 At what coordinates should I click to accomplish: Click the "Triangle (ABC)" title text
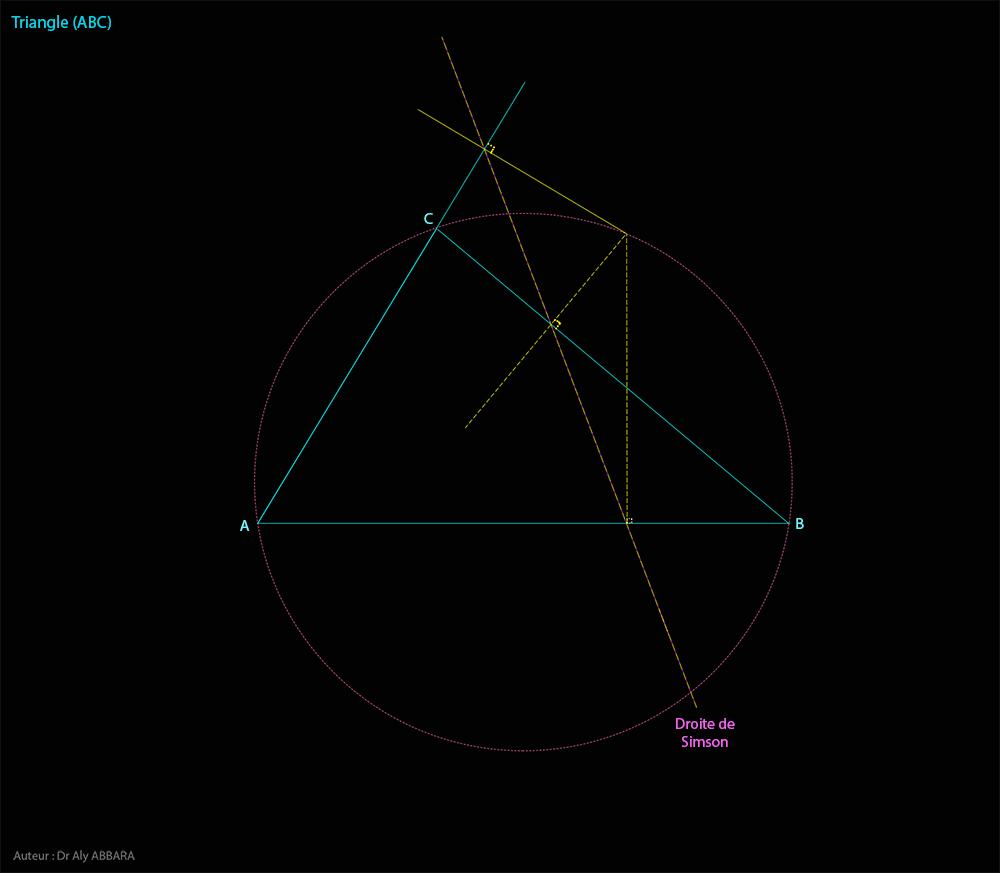62,21
